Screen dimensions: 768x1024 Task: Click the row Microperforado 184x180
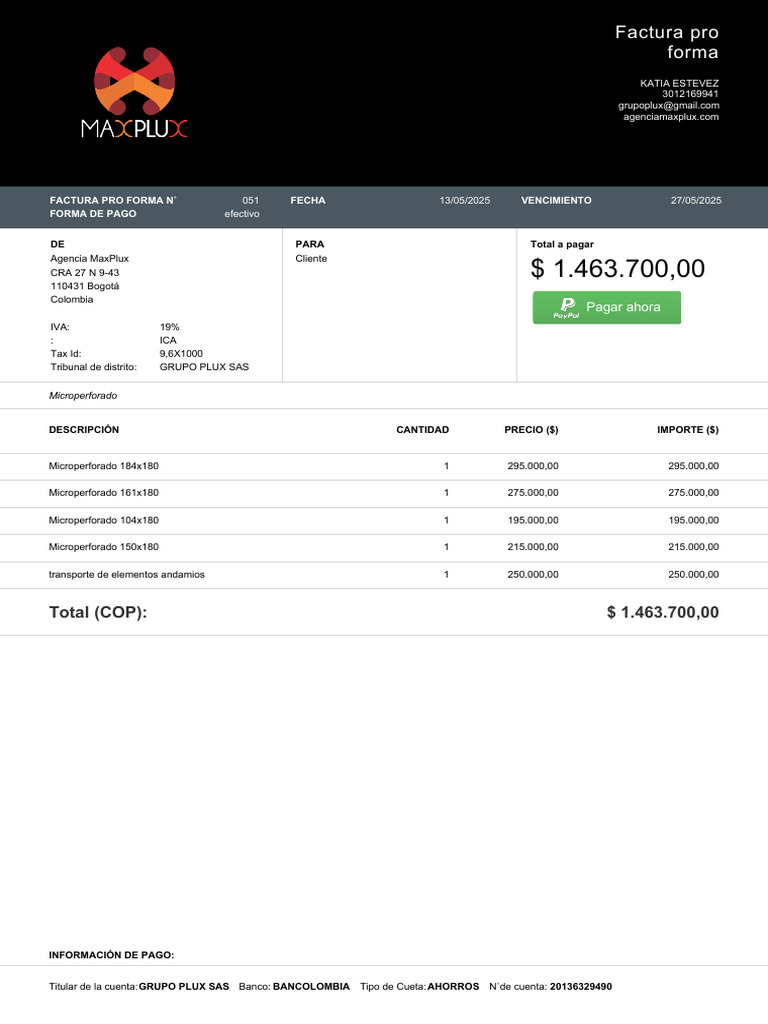coord(384,466)
